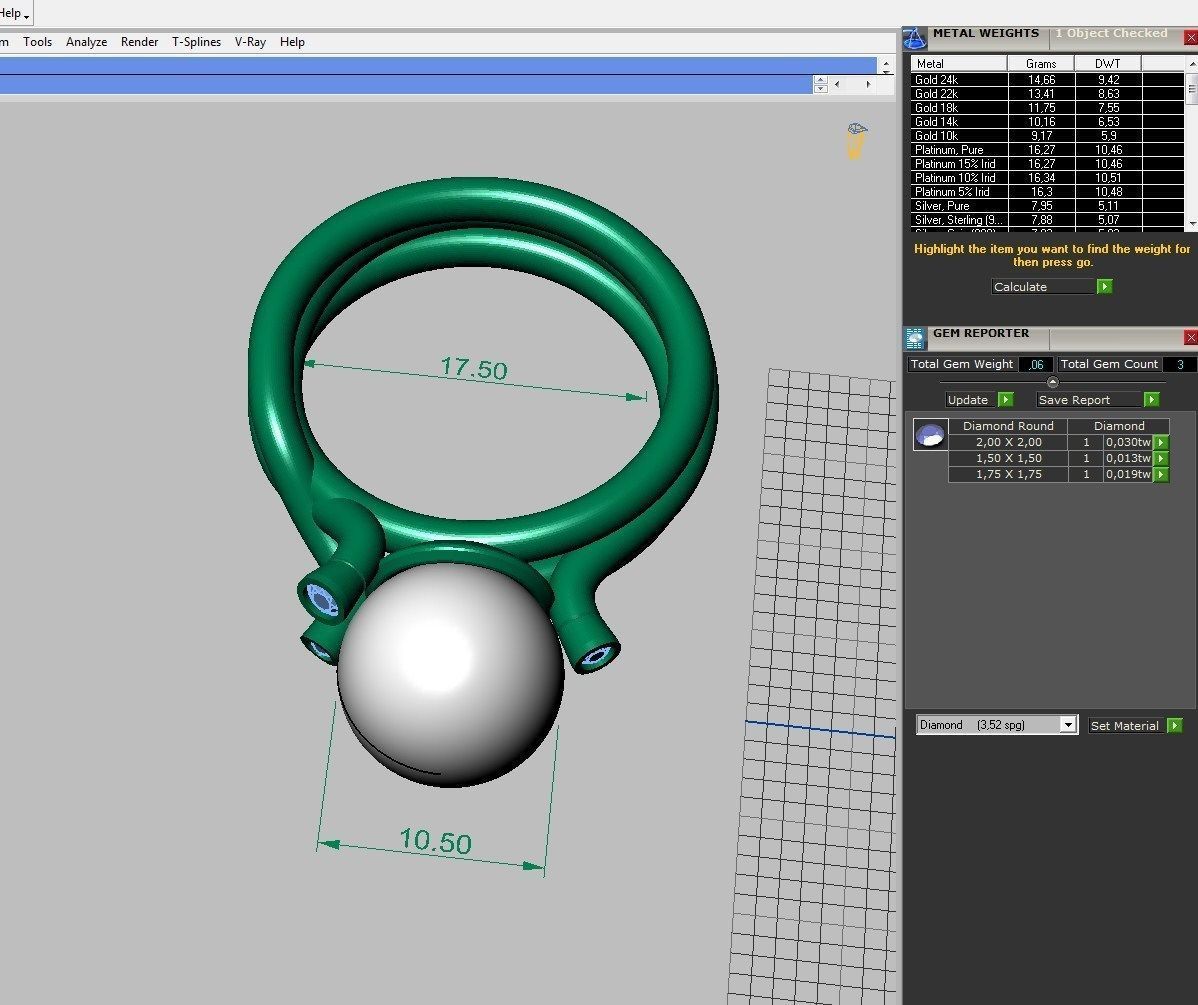This screenshot has height=1005, width=1198.
Task: Select the Gold 22k row
Action: click(x=1047, y=94)
